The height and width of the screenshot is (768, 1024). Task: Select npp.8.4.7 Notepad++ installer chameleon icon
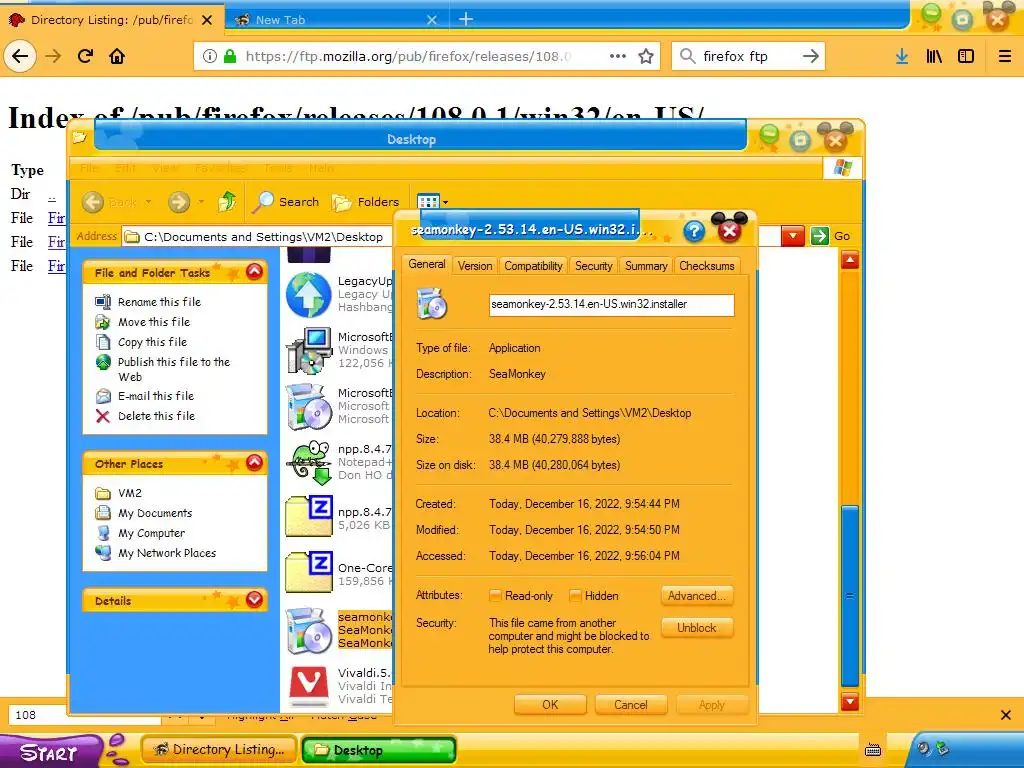pos(309,462)
